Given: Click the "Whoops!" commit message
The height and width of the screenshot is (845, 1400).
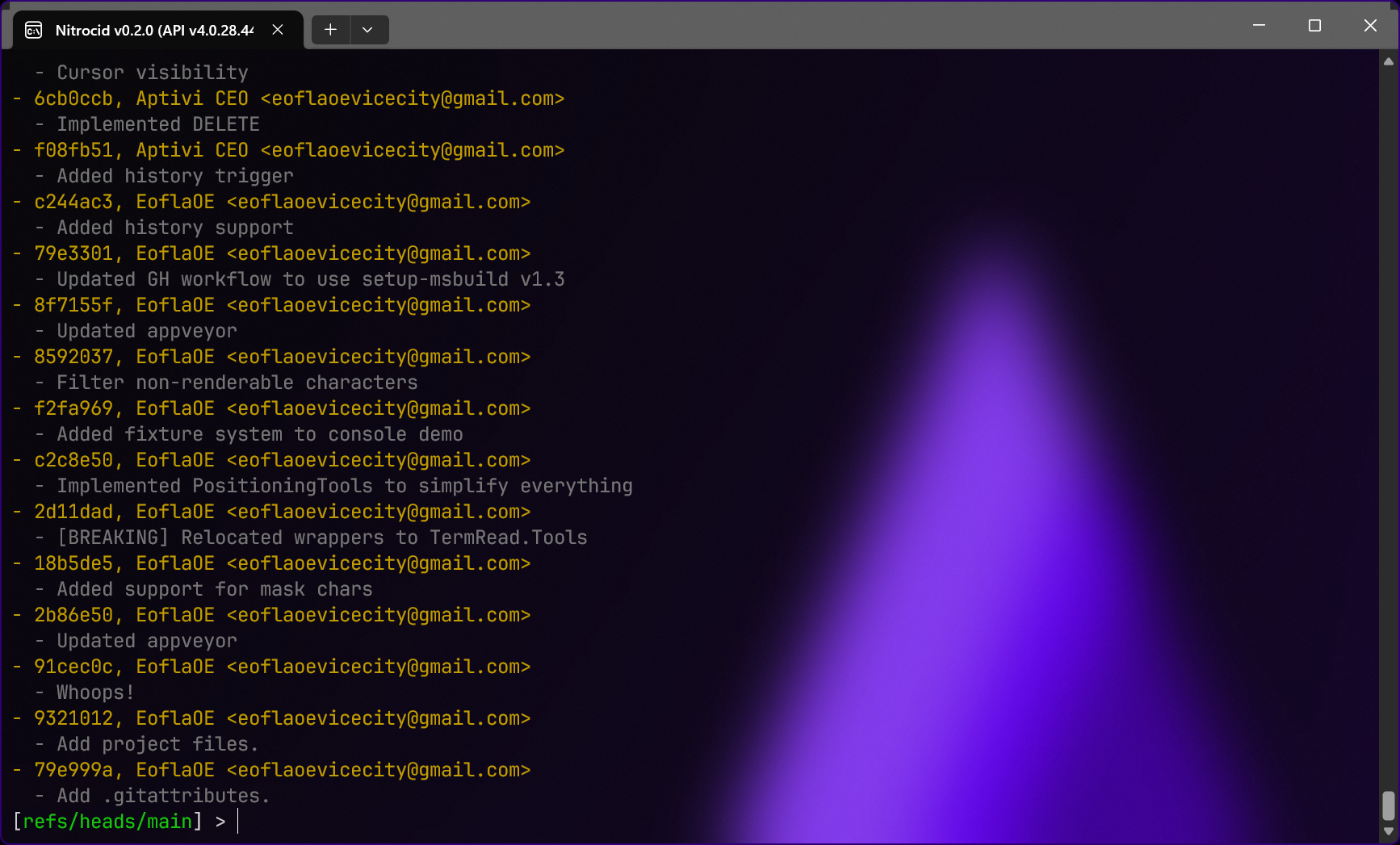Looking at the screenshot, I should [x=94, y=692].
